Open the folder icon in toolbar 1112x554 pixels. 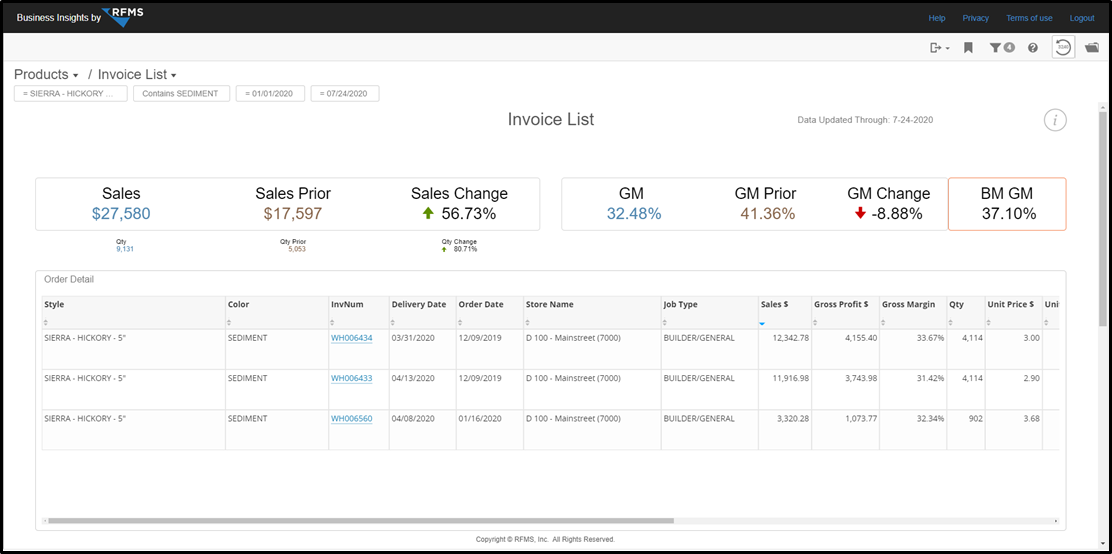point(1092,48)
